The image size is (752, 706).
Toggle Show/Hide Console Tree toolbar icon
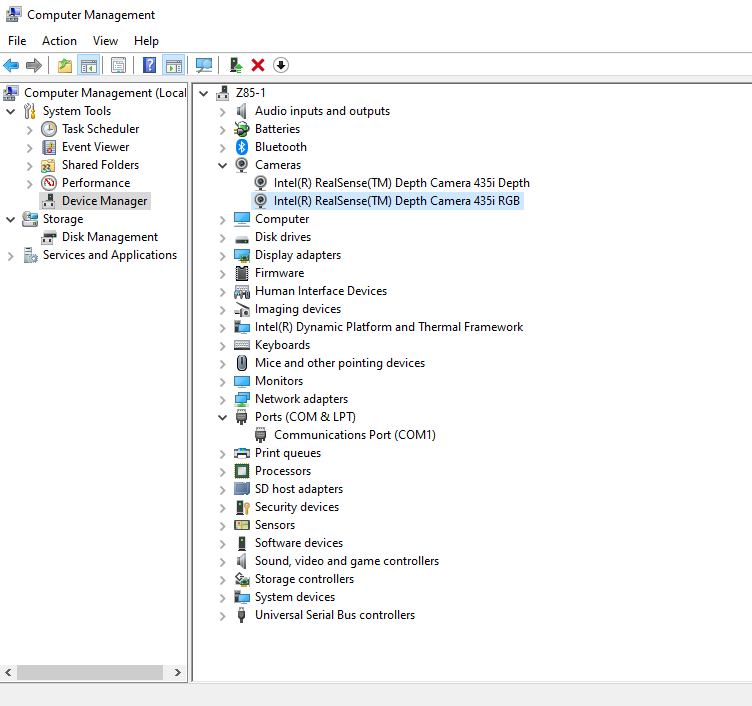click(x=89, y=65)
